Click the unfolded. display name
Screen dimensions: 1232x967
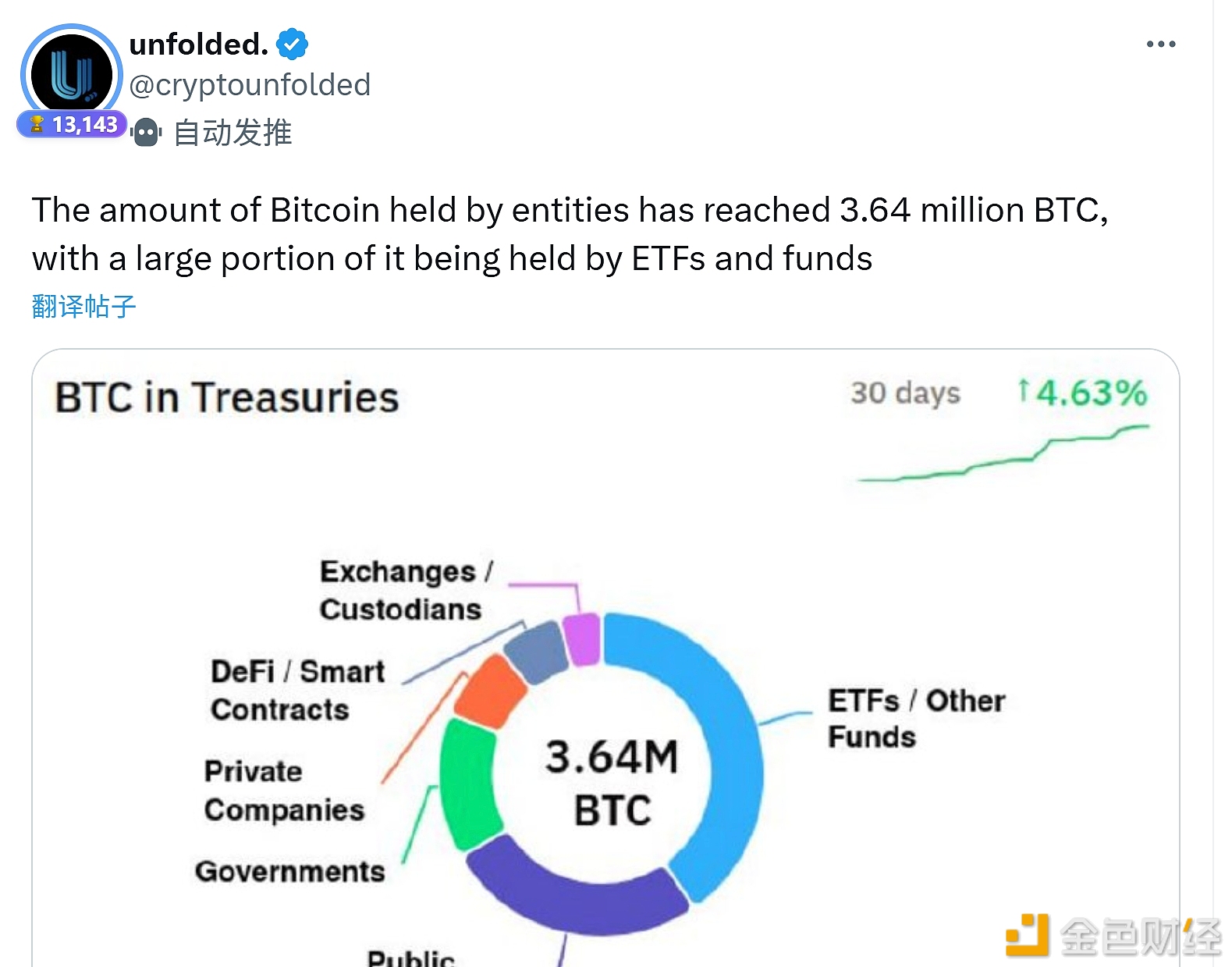click(198, 44)
